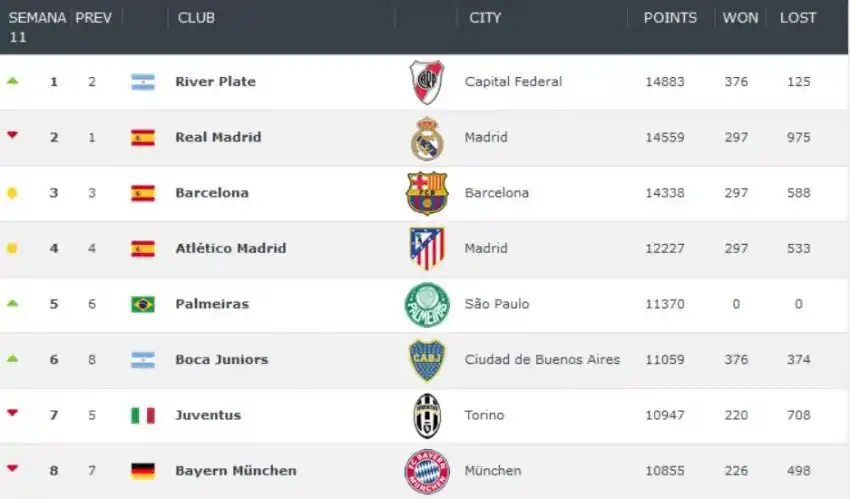Click the LOST column header
The width and height of the screenshot is (850, 499).
pyautogui.click(x=798, y=18)
